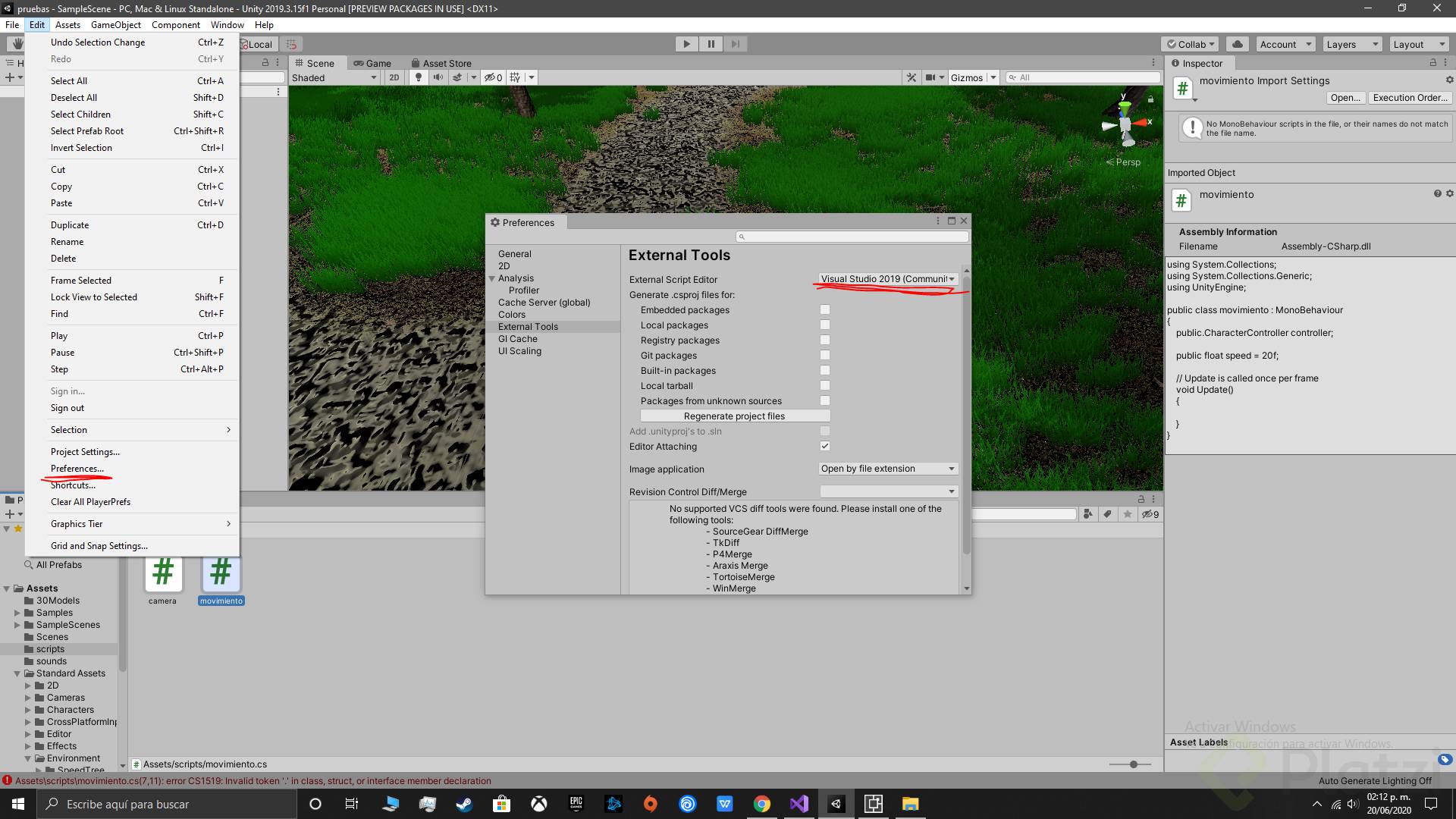Click the Execution Order button
Screen dimensions: 1456x819
1410,97
